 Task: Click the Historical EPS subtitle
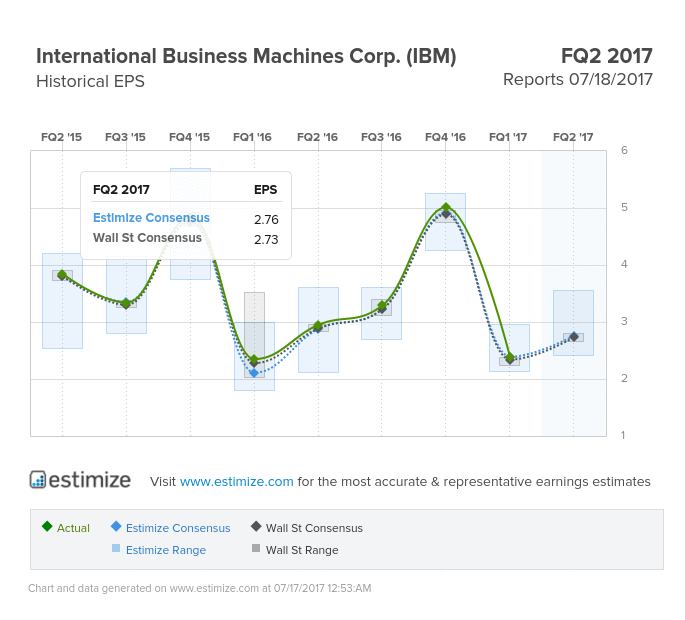pos(90,81)
